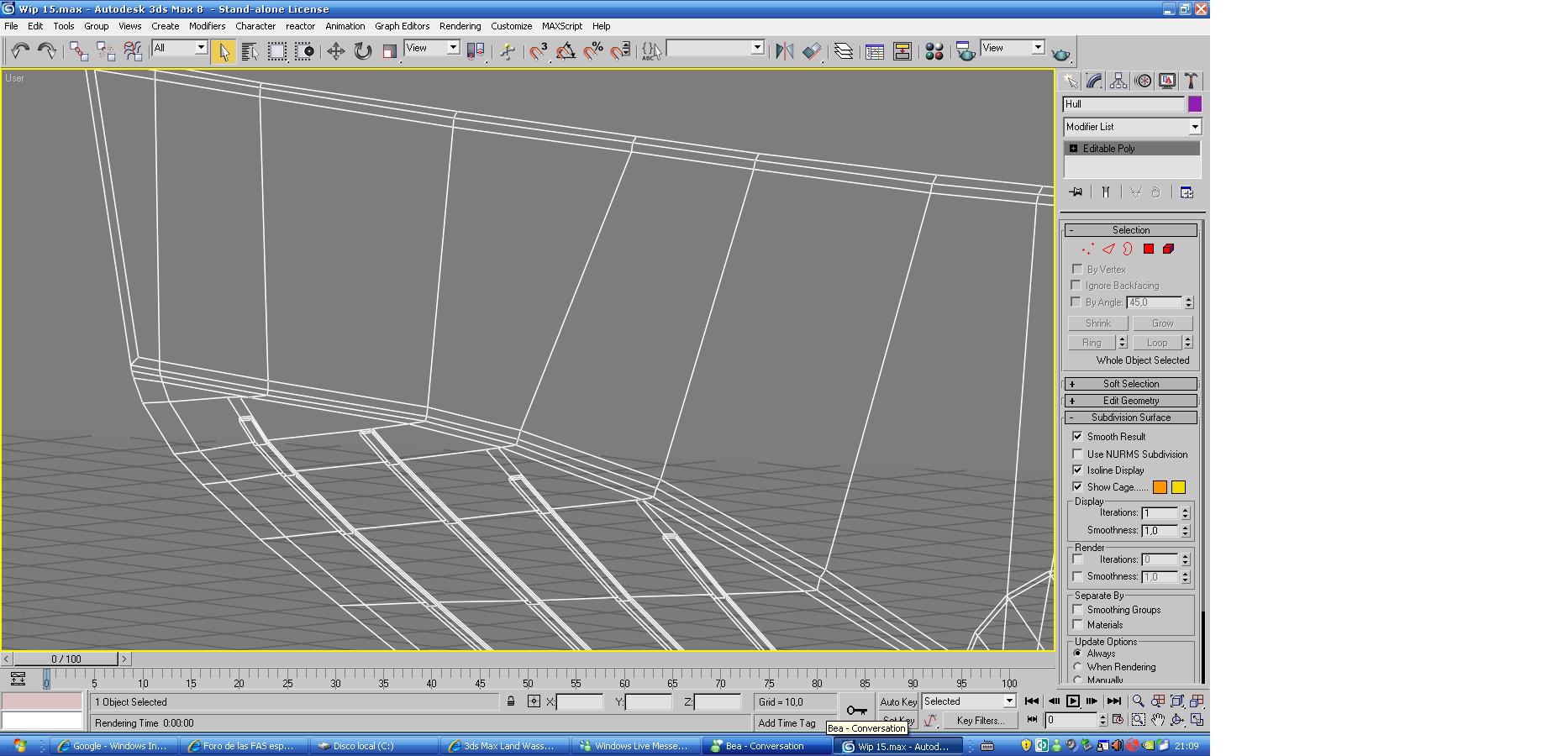Switch to Create command panel tab
Viewport: 1568px width, 756px height.
pyautogui.click(x=1070, y=81)
